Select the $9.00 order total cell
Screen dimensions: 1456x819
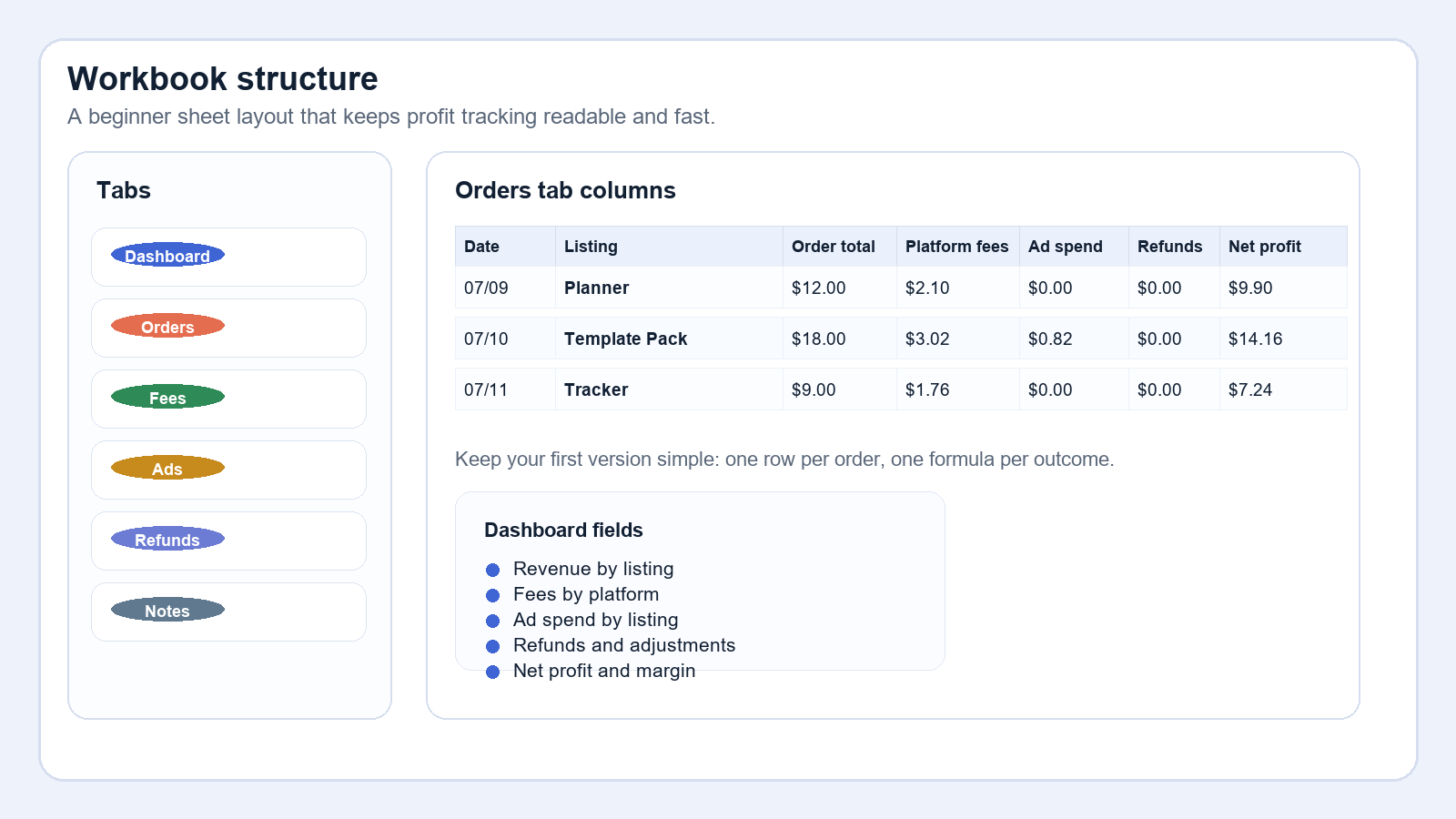coord(840,389)
